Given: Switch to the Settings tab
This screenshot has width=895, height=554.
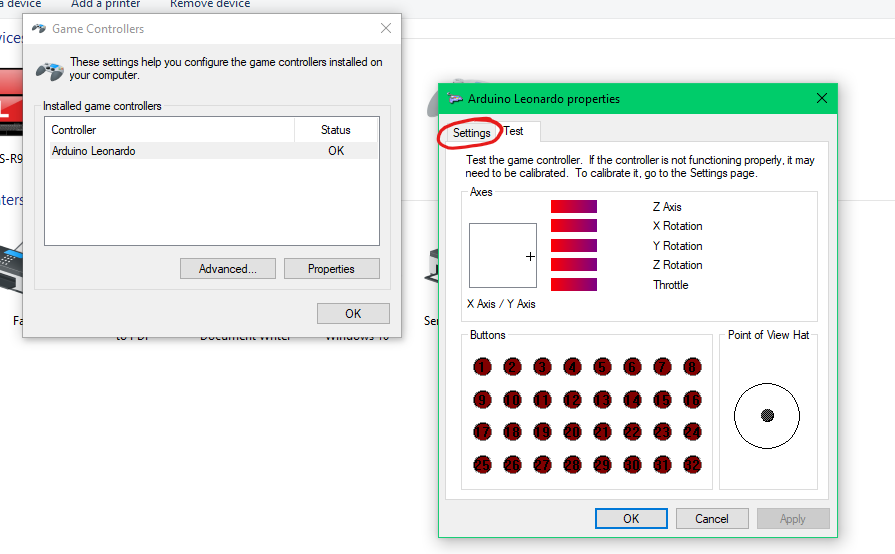Looking at the screenshot, I should tap(471, 133).
